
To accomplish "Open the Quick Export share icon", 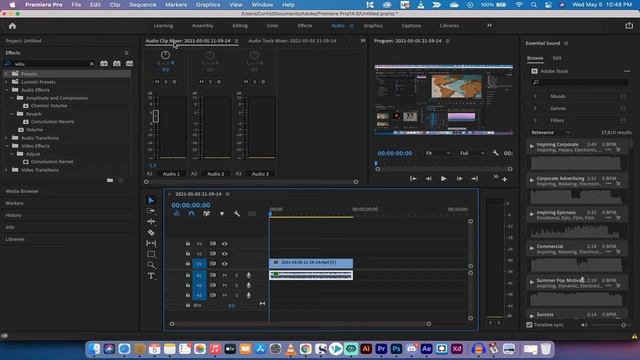I will 629,25.
